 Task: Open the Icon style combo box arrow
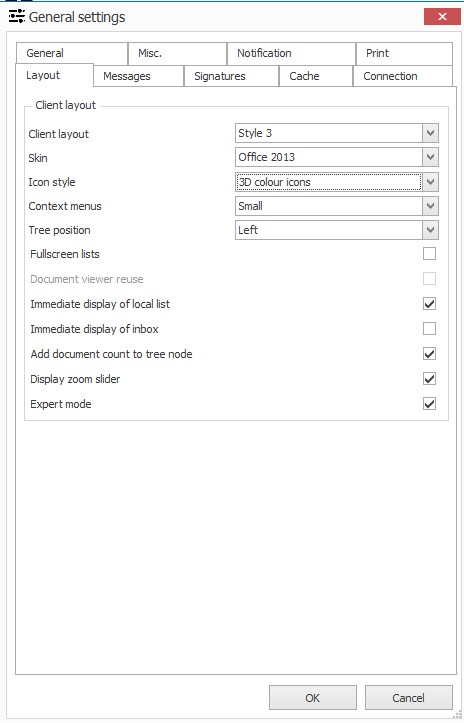[x=430, y=182]
